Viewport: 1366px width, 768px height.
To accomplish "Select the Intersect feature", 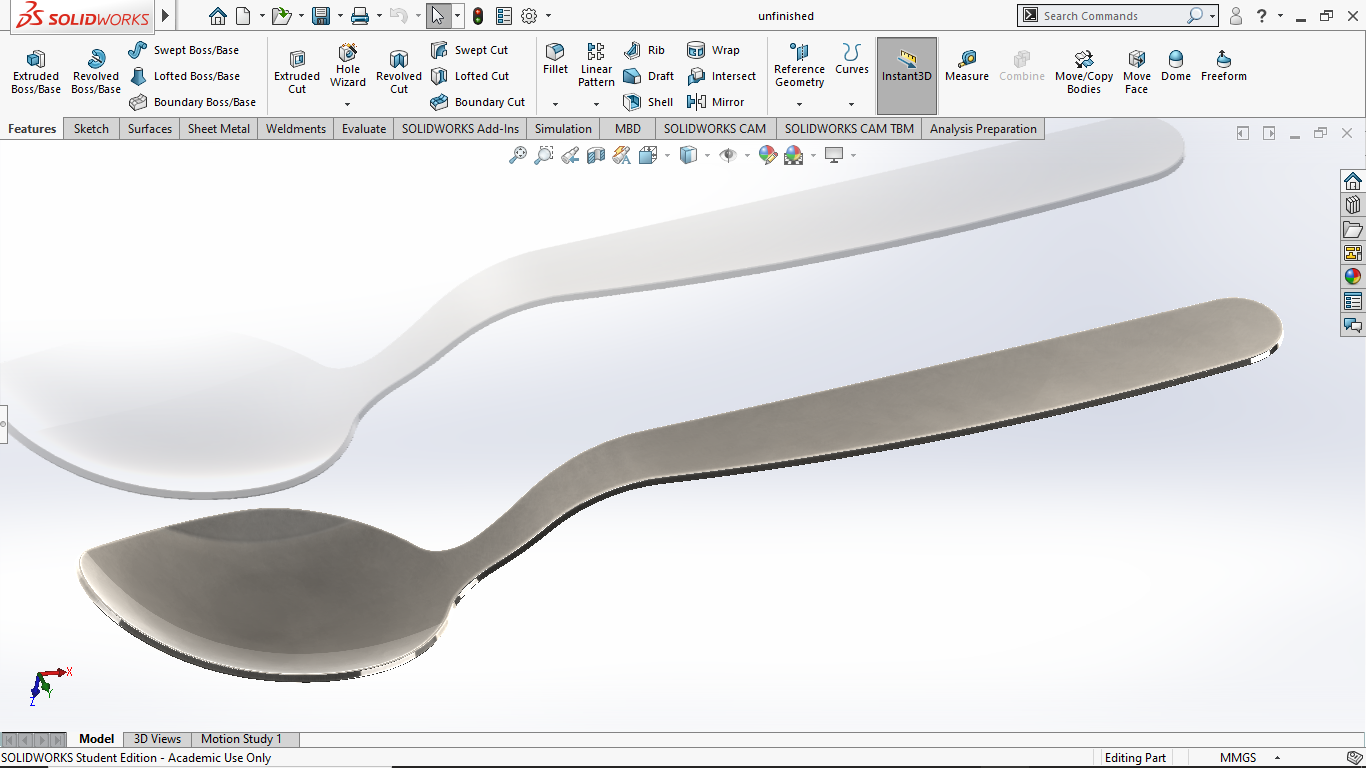I will tap(721, 76).
